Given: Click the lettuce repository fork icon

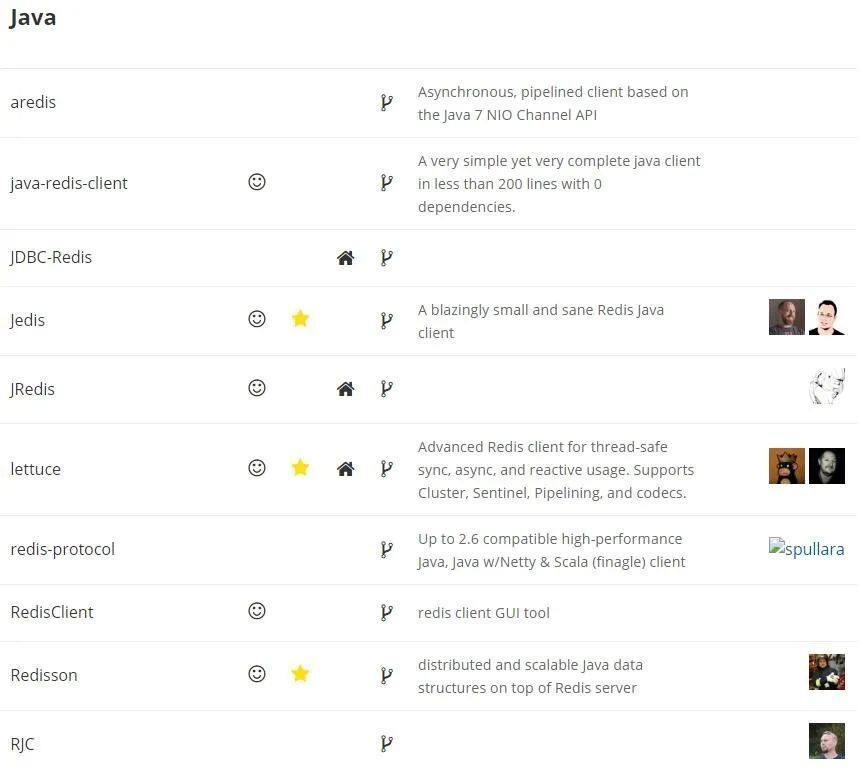Looking at the screenshot, I should pyautogui.click(x=386, y=468).
